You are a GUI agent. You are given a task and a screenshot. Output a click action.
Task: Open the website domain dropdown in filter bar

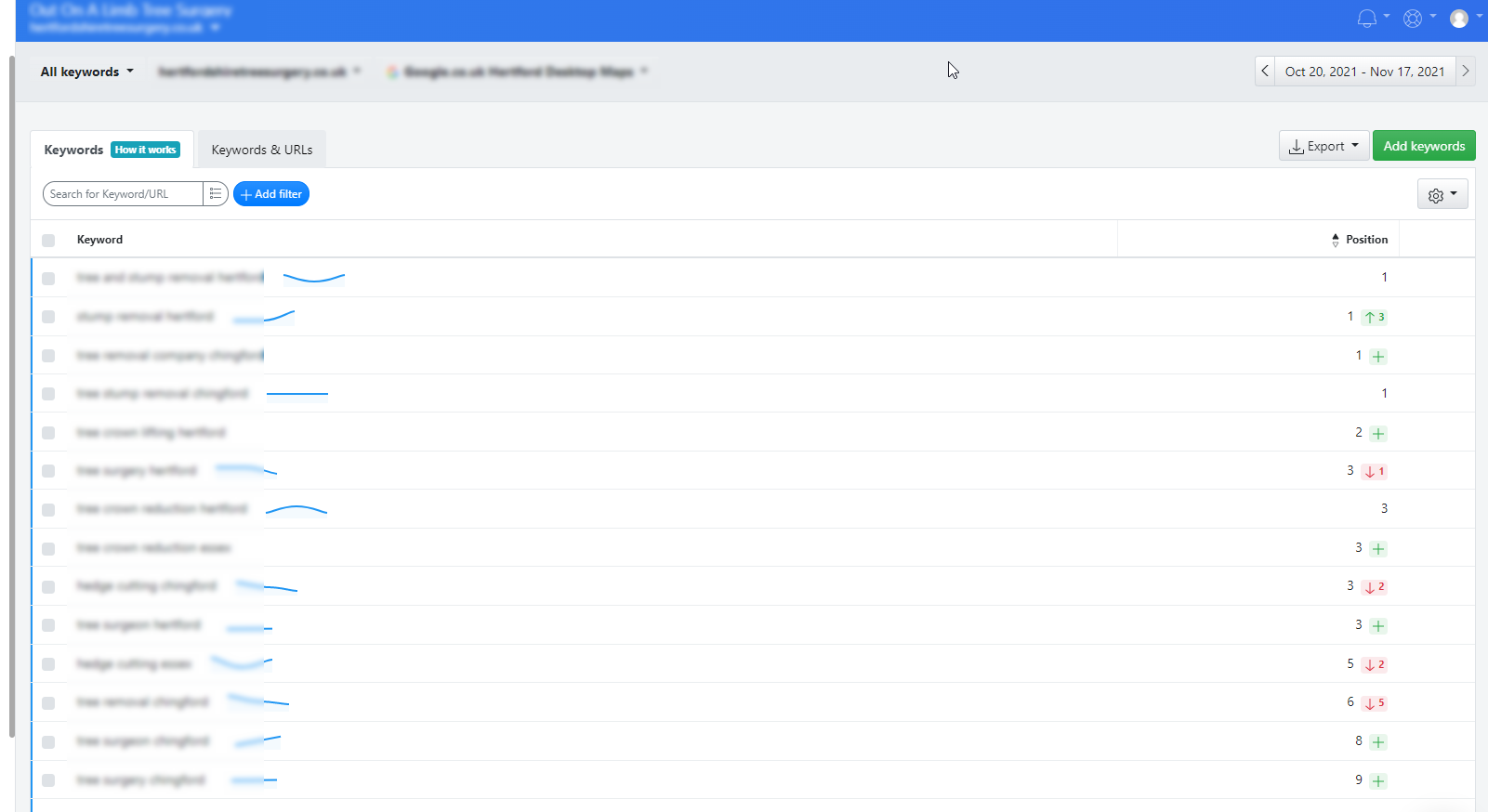click(x=259, y=72)
